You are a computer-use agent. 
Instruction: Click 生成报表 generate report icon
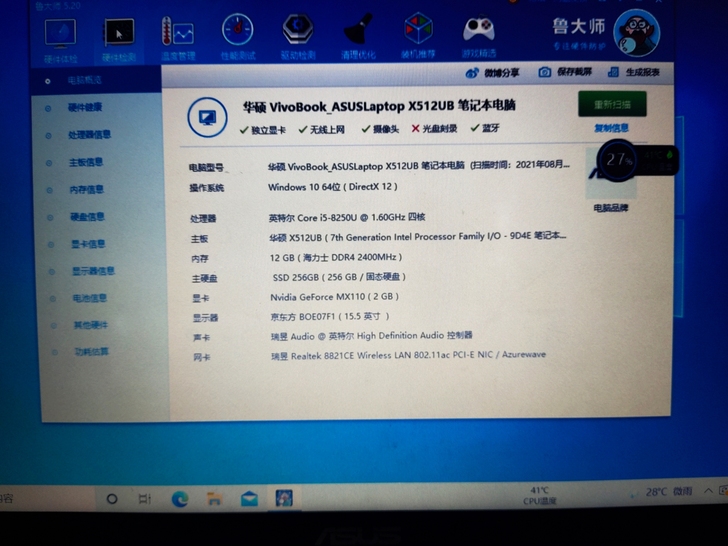pos(634,72)
